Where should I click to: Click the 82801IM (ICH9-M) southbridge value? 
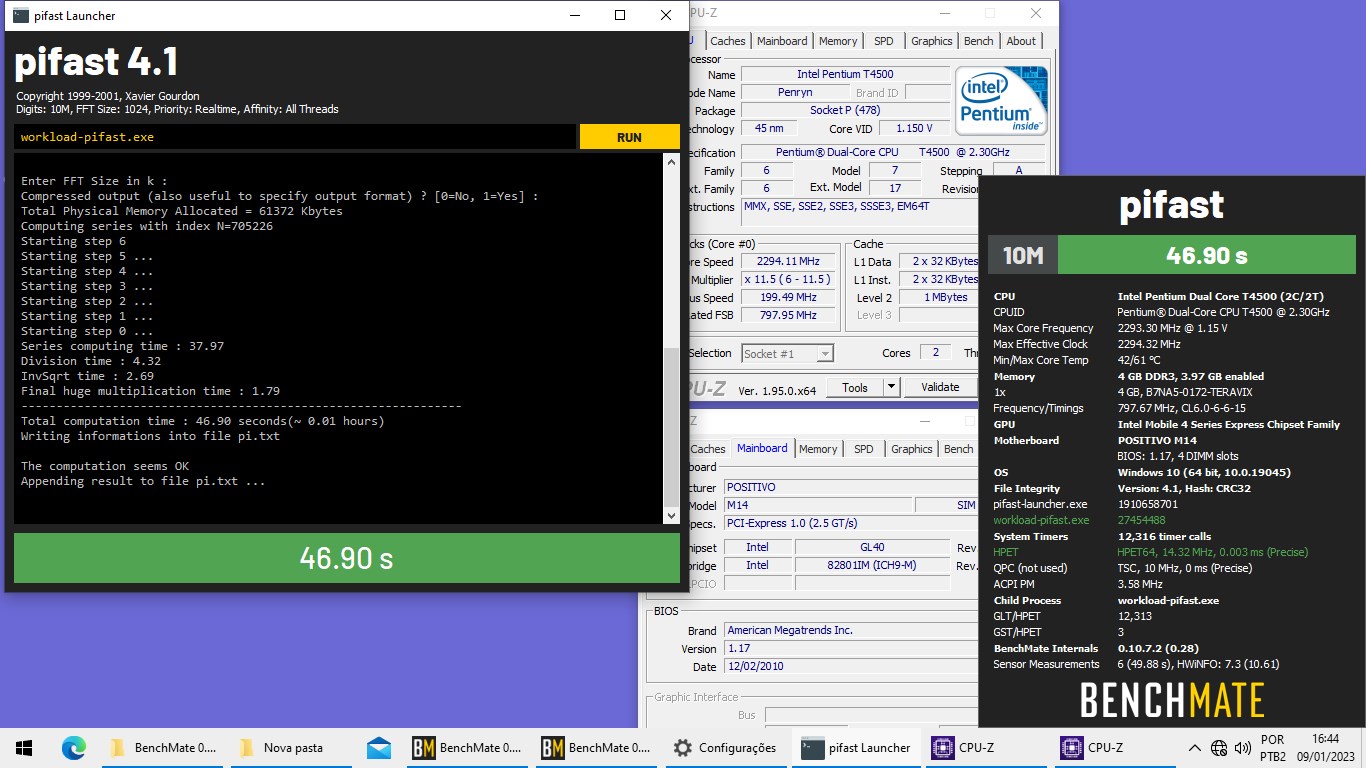(x=871, y=565)
